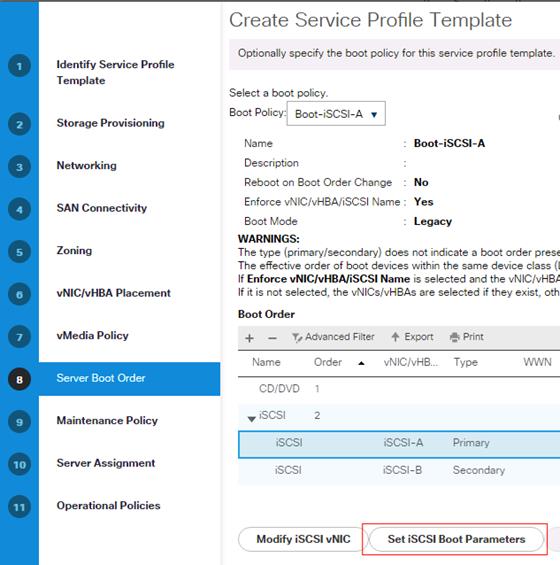Click the WWN column header

[538, 362]
